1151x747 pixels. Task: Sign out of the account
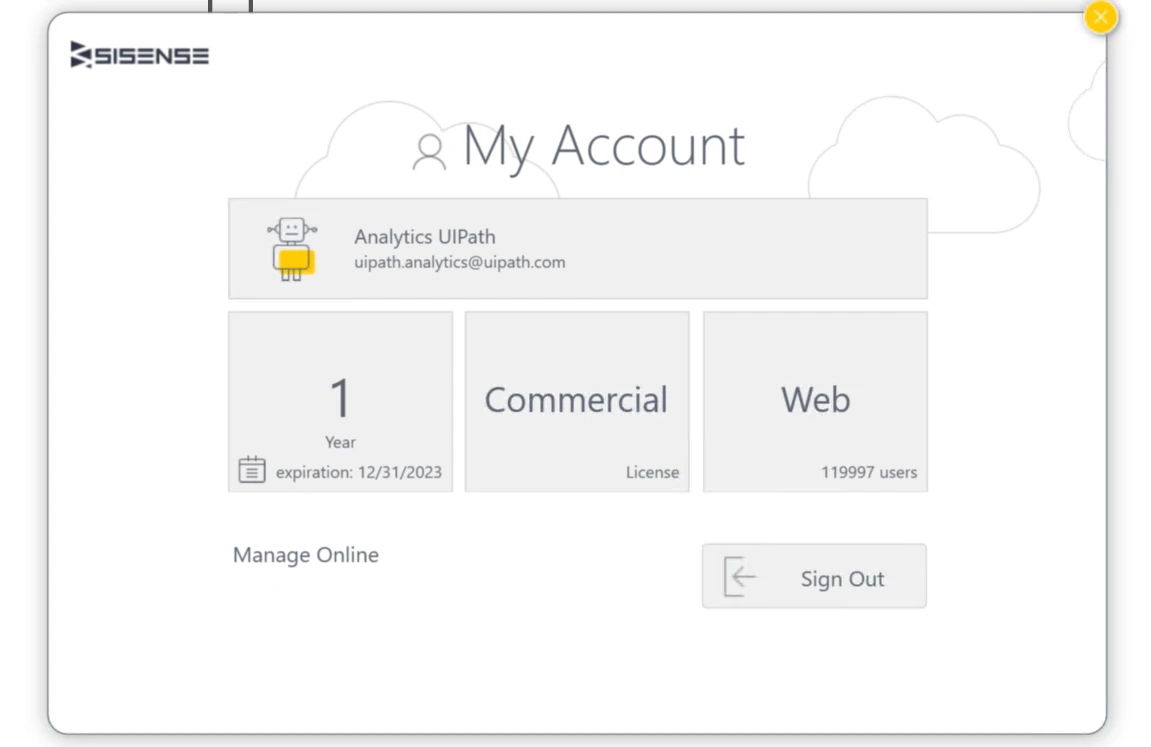point(814,576)
